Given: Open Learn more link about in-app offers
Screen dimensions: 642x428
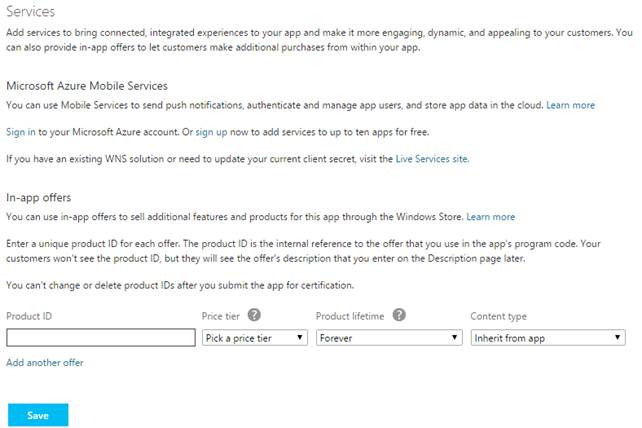Looking at the screenshot, I should pyautogui.click(x=490, y=216).
